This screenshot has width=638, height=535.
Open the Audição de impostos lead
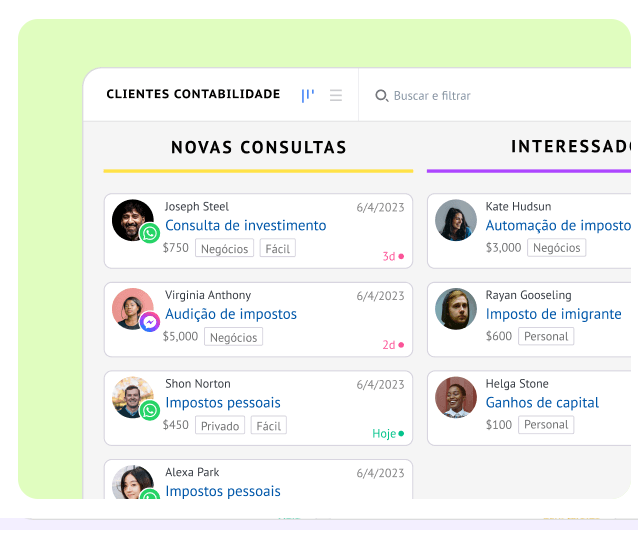[231, 314]
